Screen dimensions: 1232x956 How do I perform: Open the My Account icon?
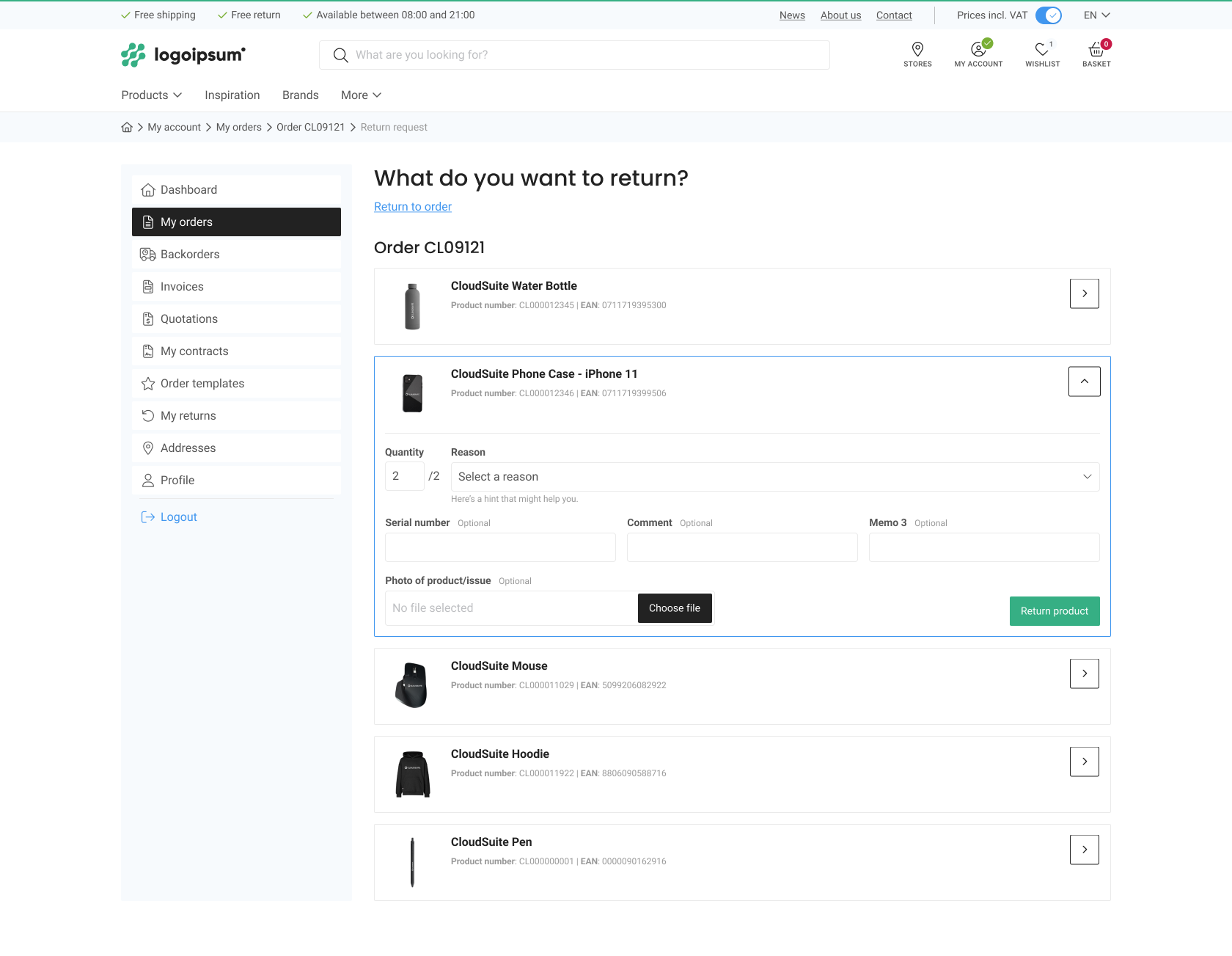coord(978,50)
